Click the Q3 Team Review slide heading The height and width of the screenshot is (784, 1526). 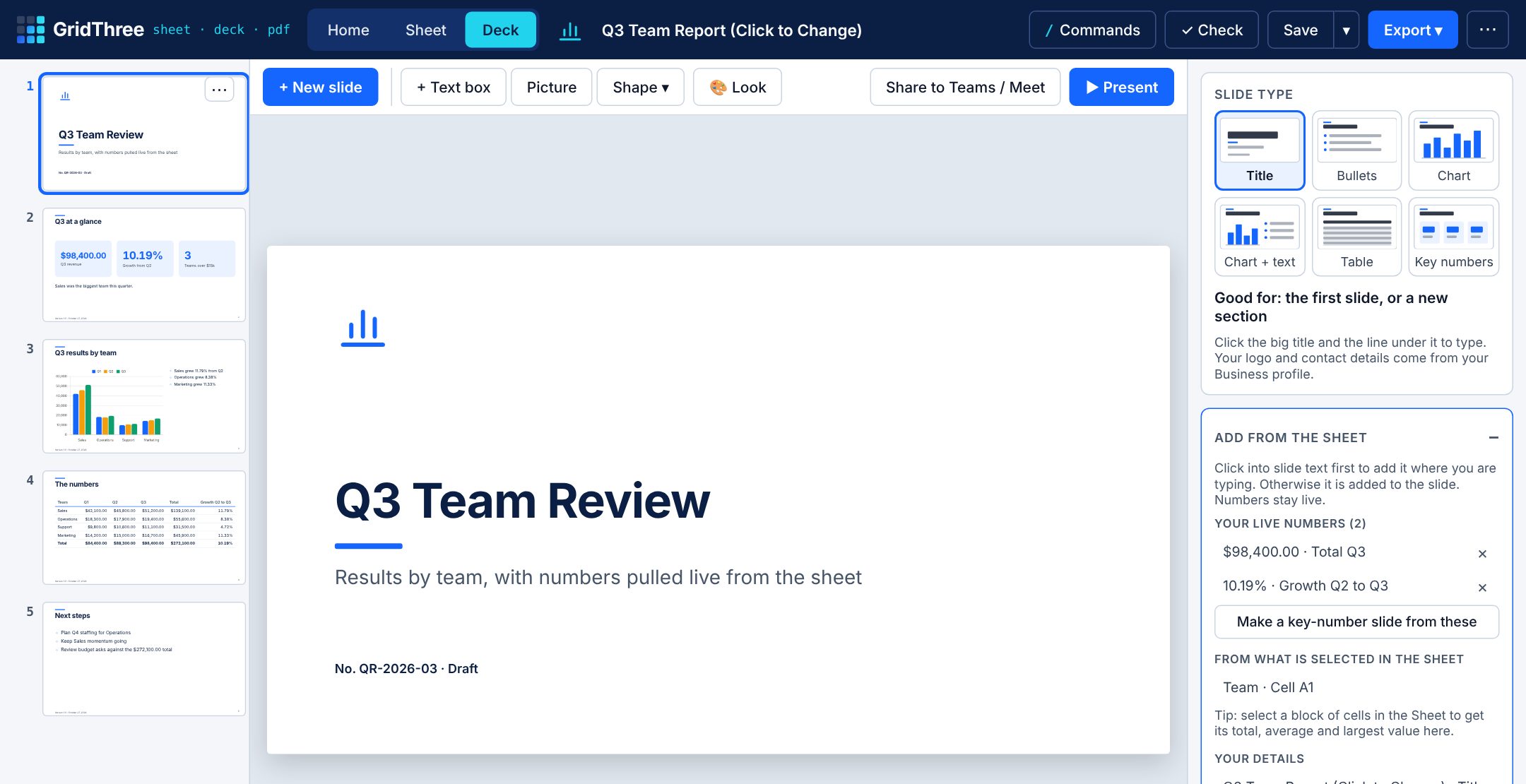click(x=522, y=501)
